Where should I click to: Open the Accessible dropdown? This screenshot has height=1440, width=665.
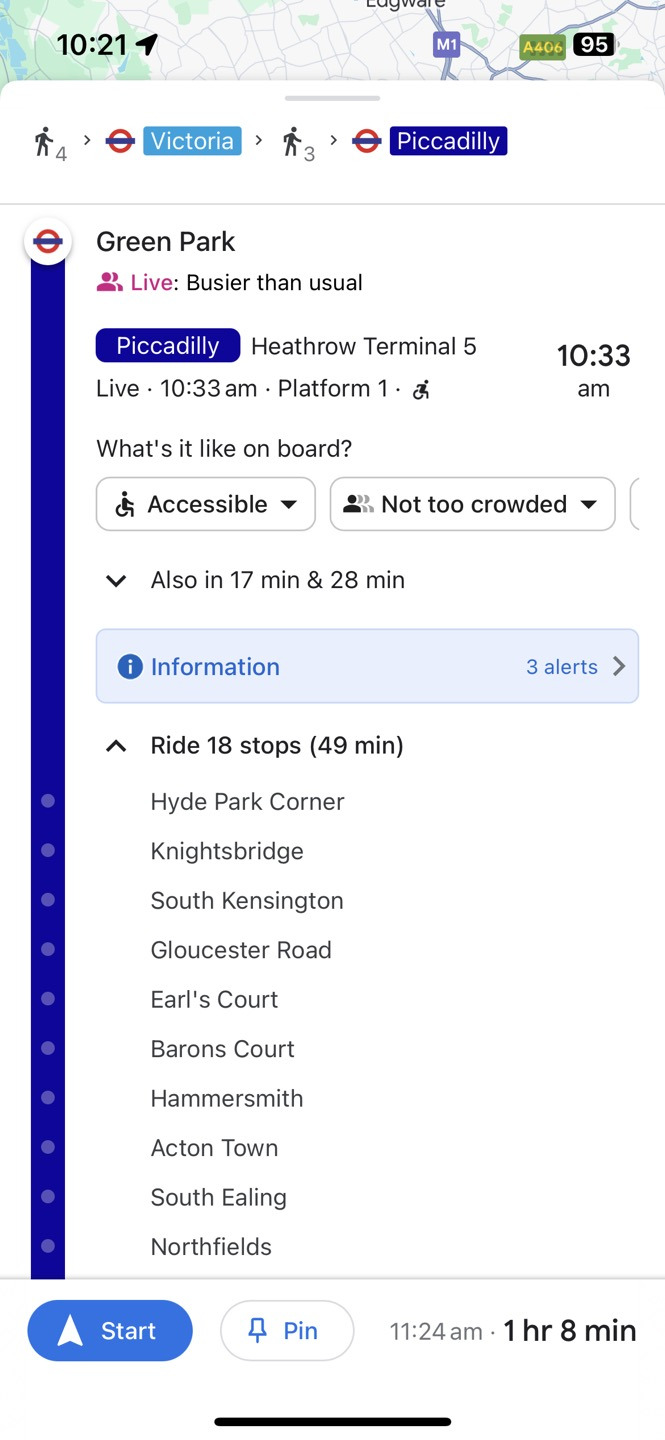206,504
